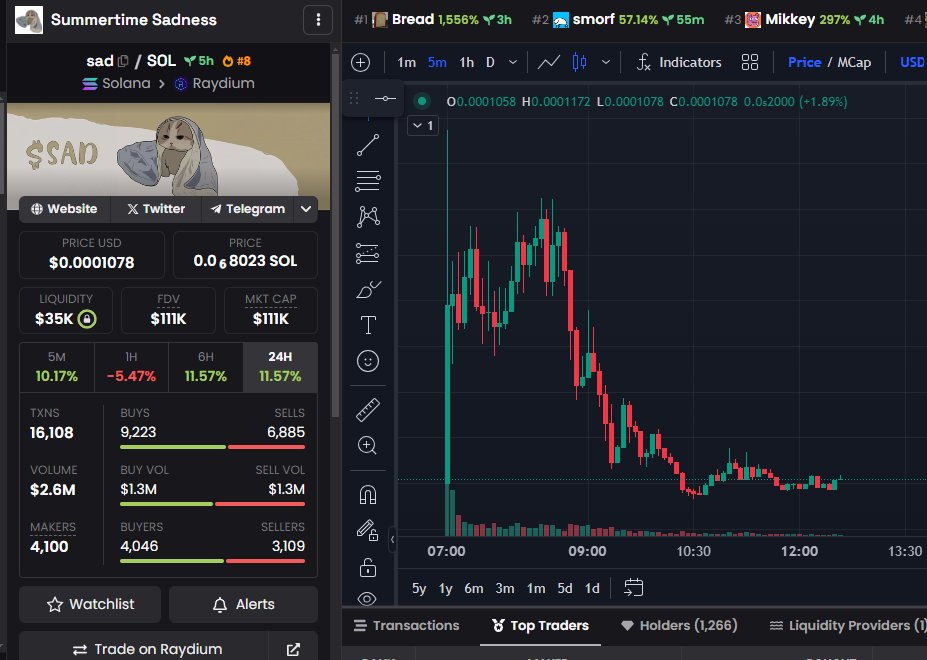Screen dimensions: 927x660
Task: Switch to the Transactions tab
Action: tap(407, 626)
